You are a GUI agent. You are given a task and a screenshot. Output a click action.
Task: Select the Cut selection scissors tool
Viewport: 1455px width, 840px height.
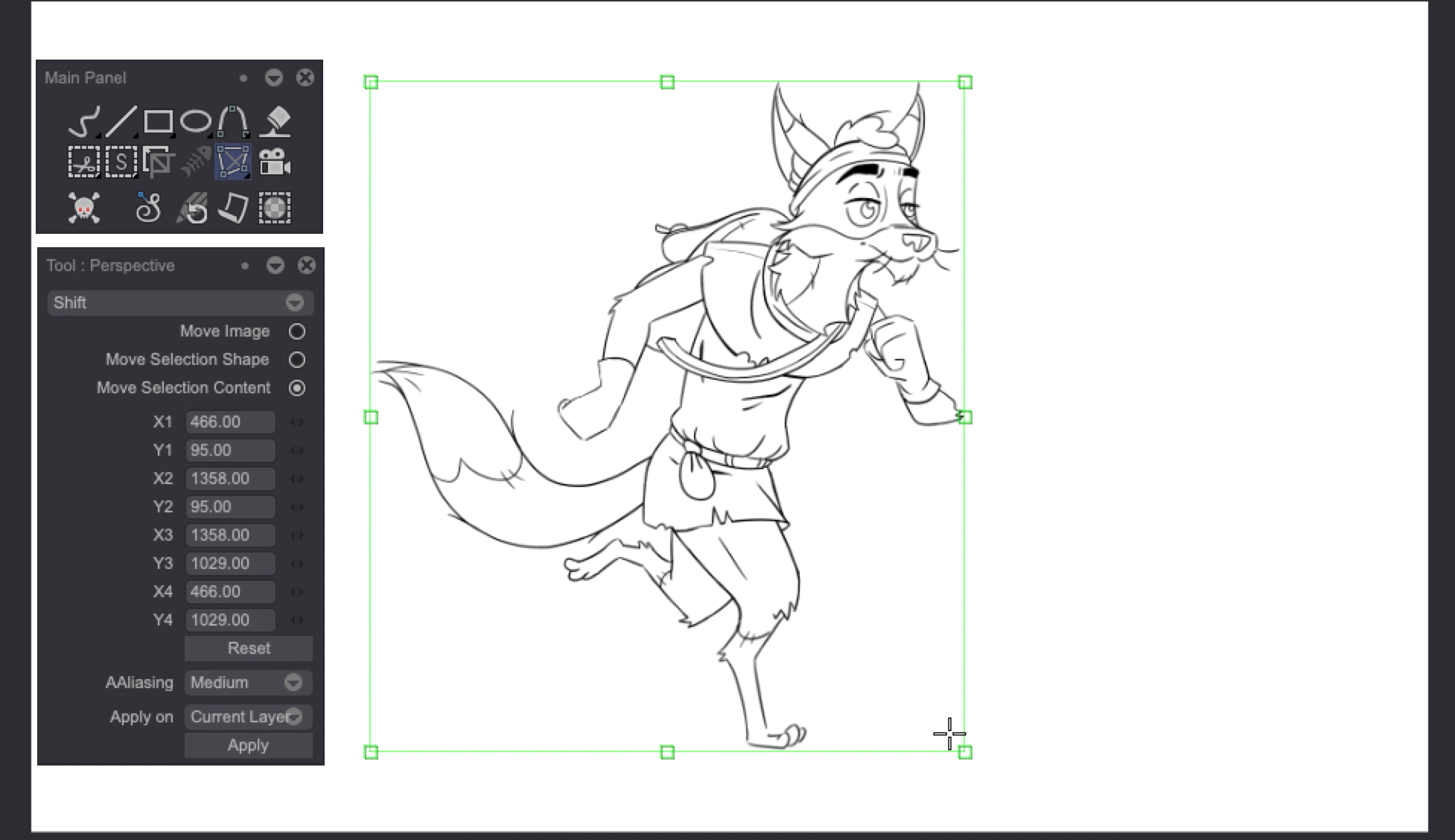point(83,162)
